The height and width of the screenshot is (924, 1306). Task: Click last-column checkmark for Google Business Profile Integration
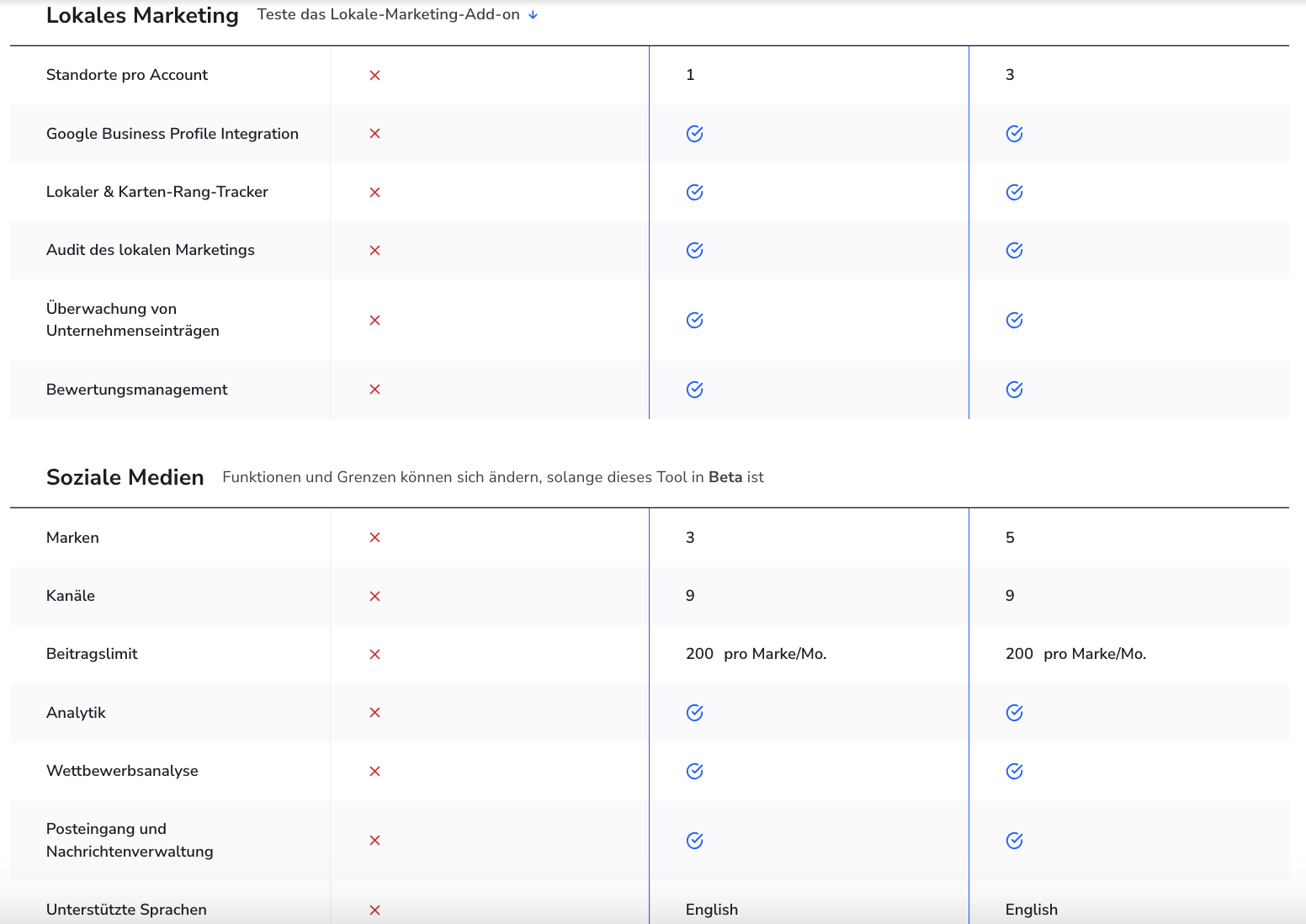(x=1015, y=134)
